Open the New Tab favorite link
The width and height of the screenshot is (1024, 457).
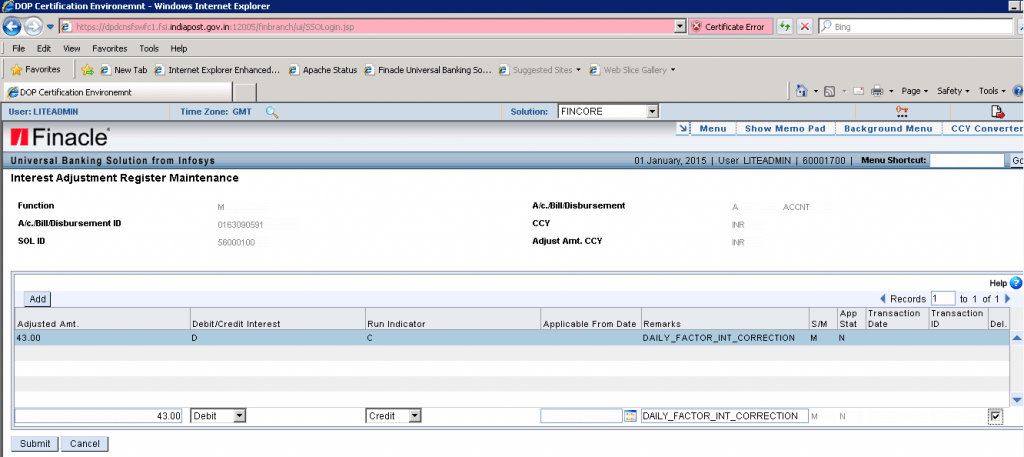pyautogui.click(x=124, y=70)
